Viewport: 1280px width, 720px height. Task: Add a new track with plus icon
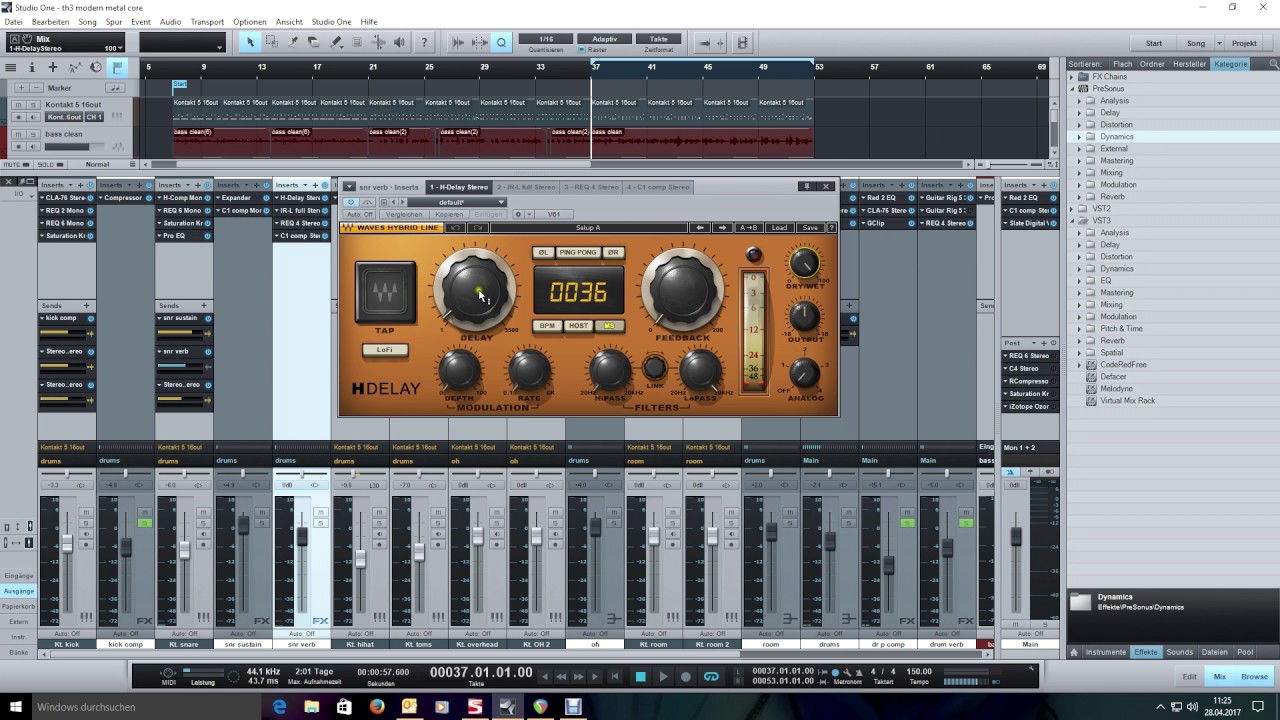[53, 67]
